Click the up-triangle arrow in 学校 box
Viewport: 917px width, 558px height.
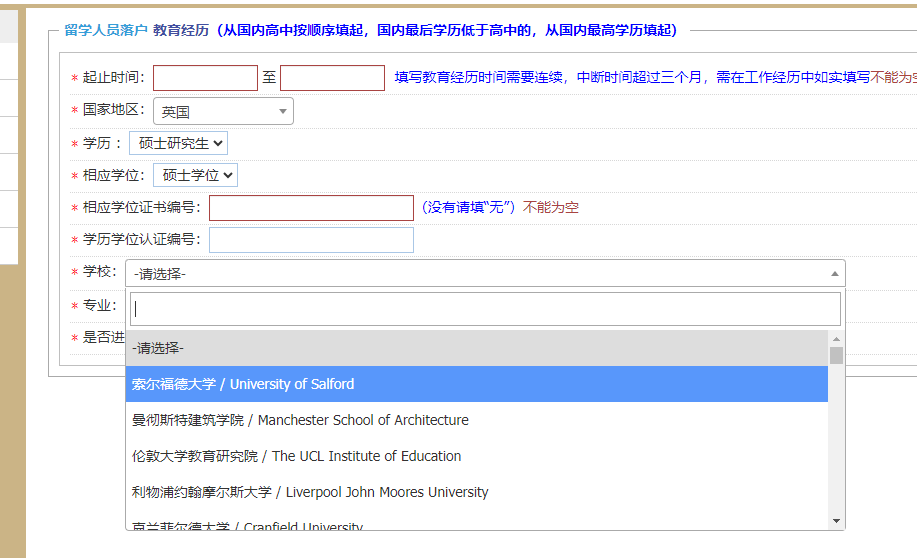tap(835, 273)
